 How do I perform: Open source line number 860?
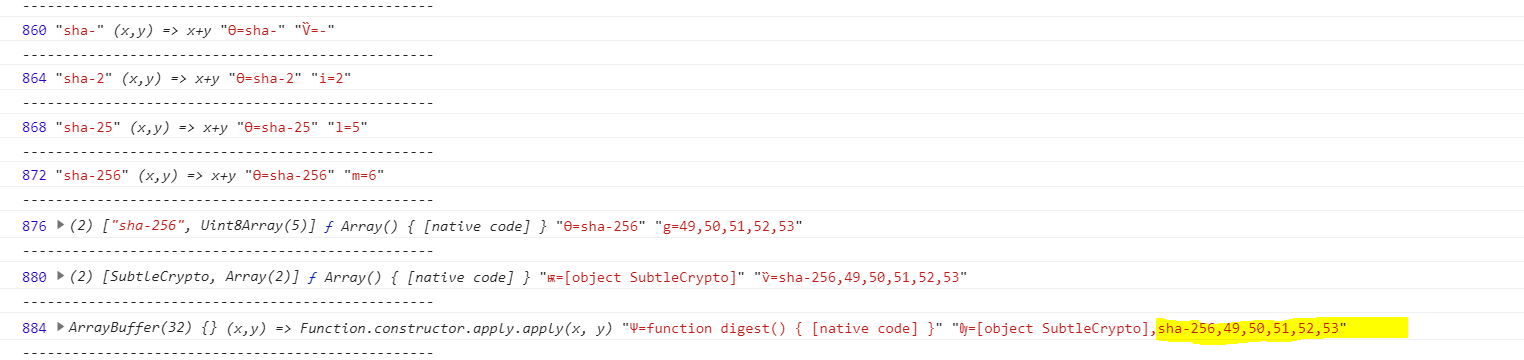(34, 30)
